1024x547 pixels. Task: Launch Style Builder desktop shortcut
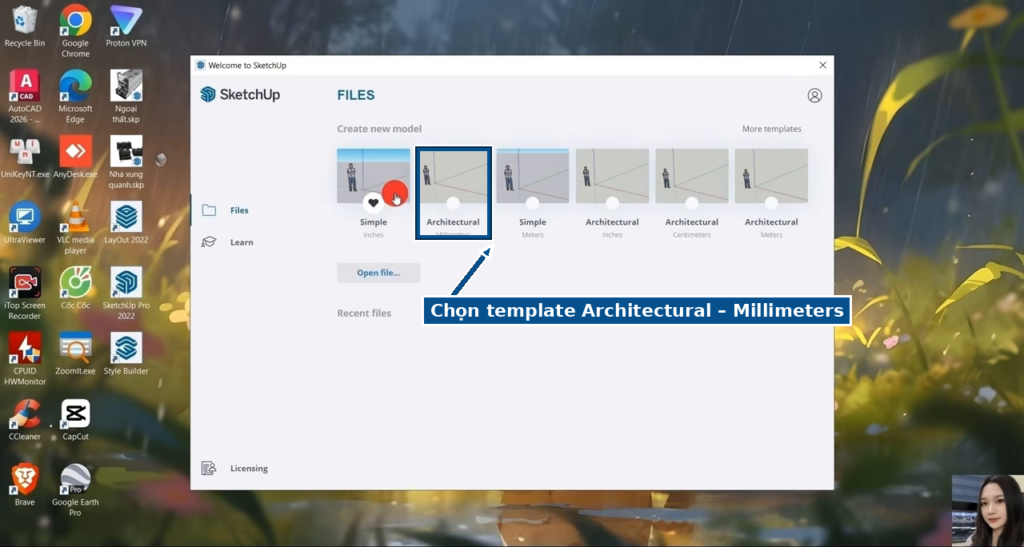(x=126, y=353)
